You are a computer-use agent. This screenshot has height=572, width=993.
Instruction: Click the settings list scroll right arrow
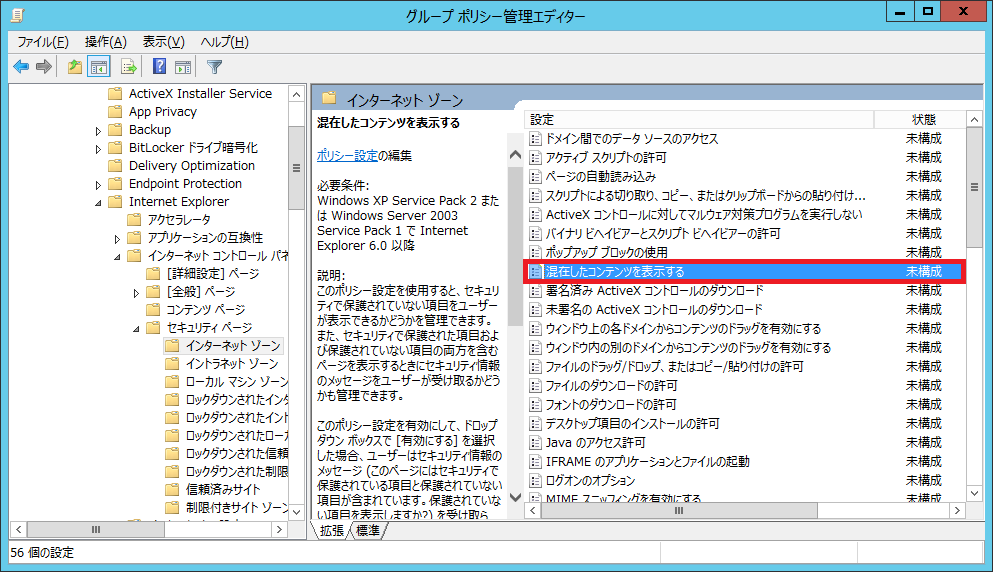tap(957, 511)
